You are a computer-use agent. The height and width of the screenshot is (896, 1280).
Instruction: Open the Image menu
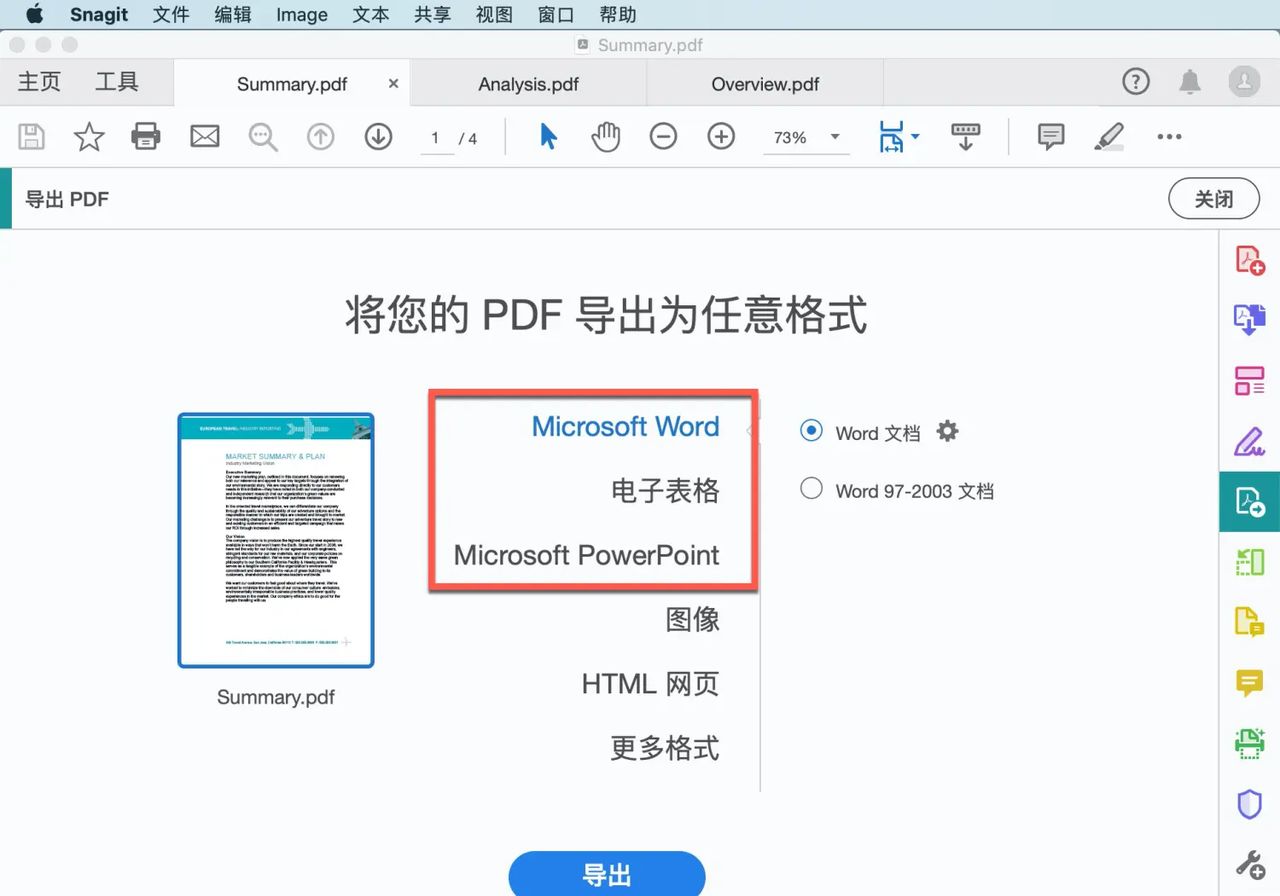302,14
